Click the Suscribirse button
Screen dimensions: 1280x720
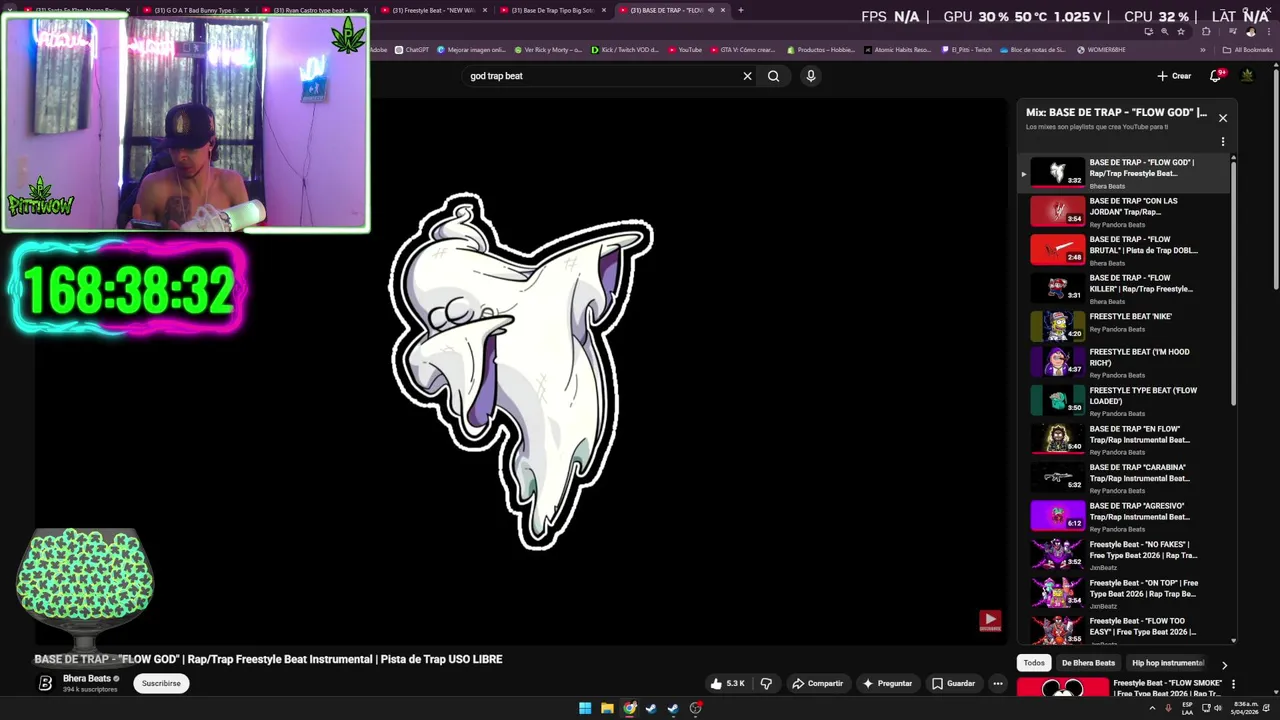[x=161, y=684]
